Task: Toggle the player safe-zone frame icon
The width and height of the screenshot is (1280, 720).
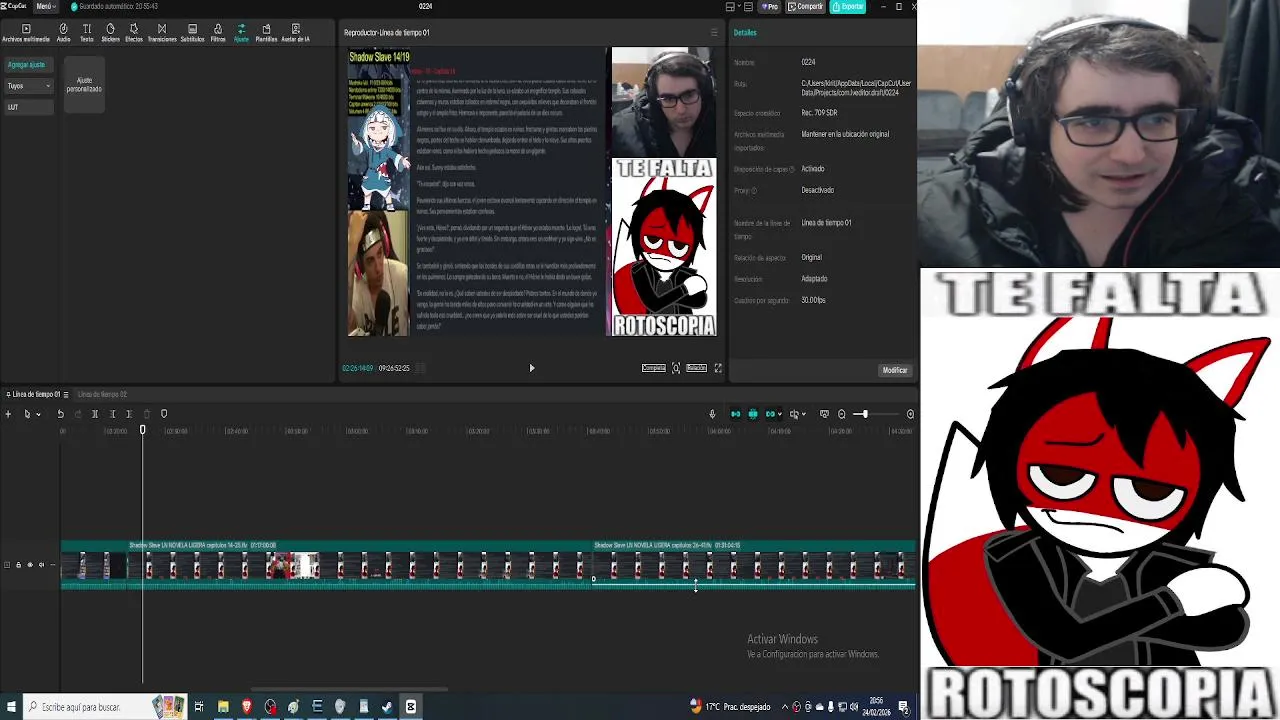Action: (676, 368)
